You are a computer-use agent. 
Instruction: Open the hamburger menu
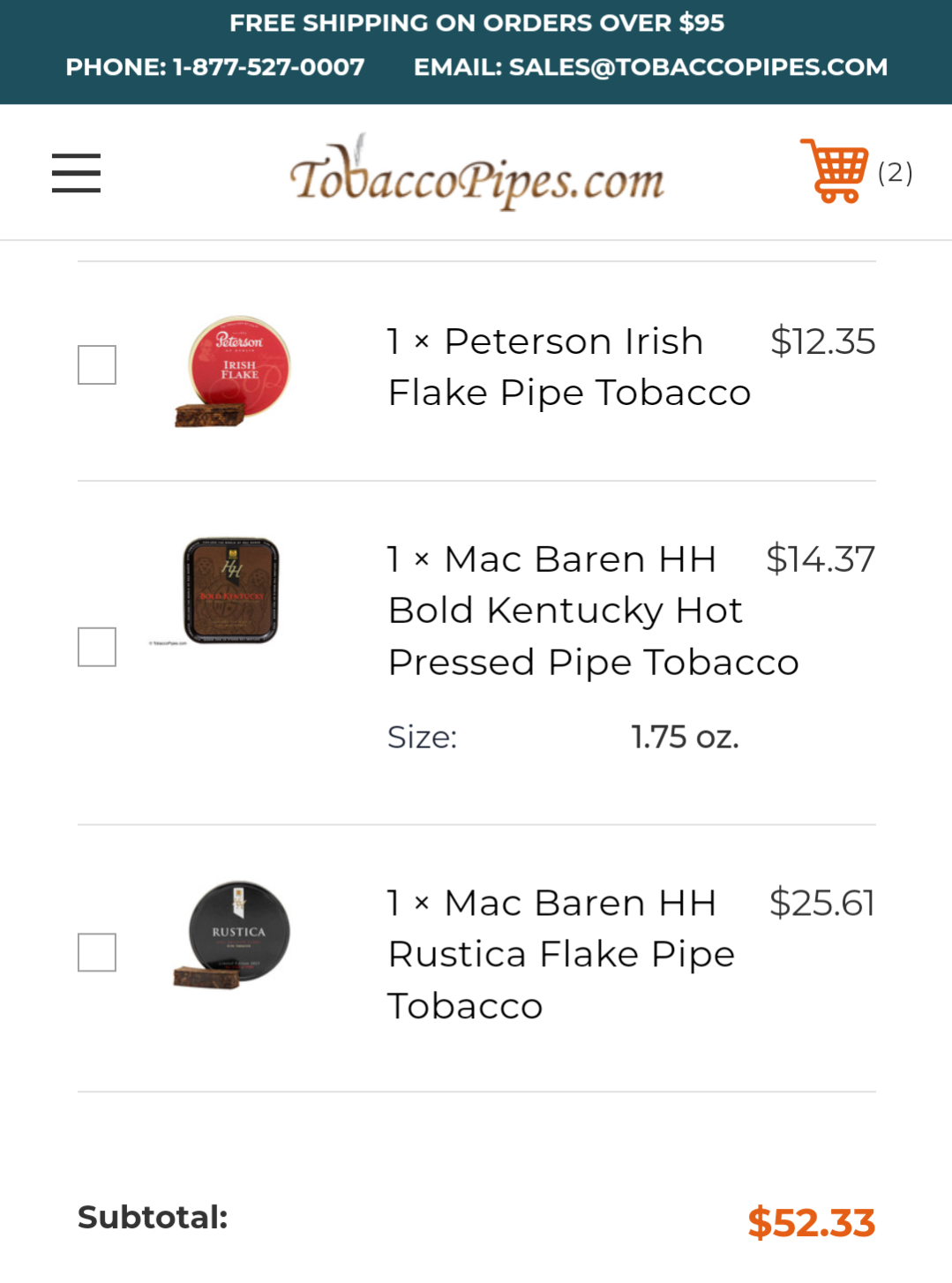click(x=76, y=173)
